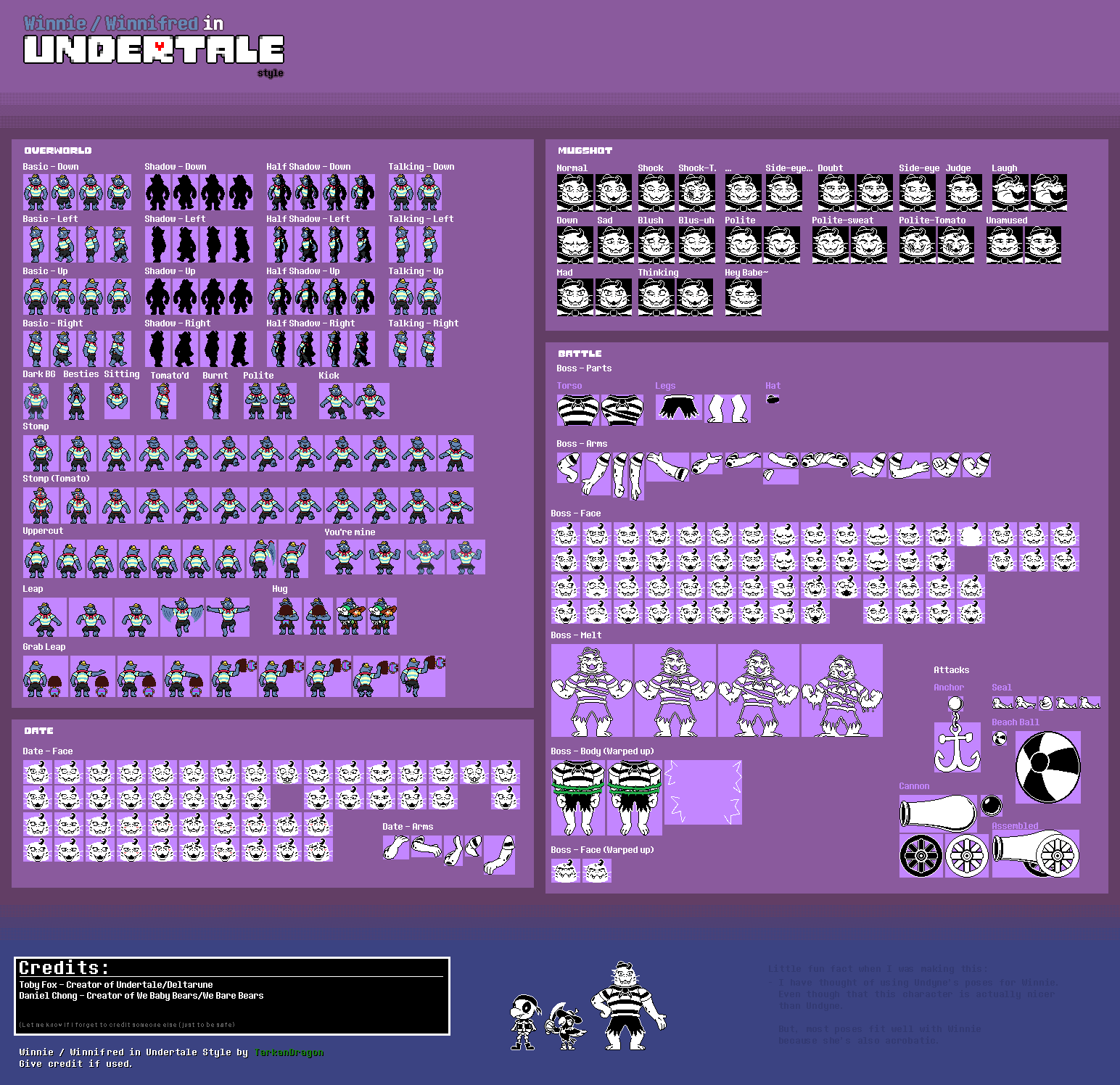The image size is (1120, 1085).
Task: Select the Shadow - Left label
Action: (x=175, y=219)
